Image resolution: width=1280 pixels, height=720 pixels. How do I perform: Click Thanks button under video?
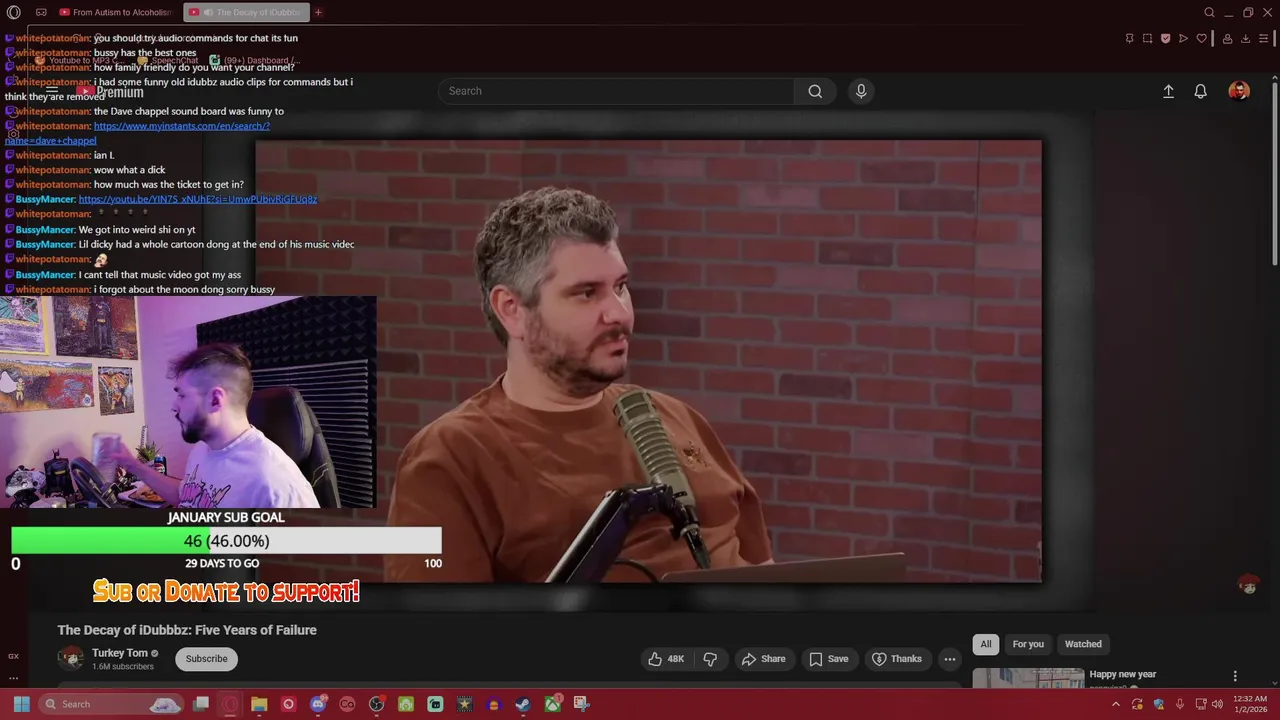click(897, 659)
